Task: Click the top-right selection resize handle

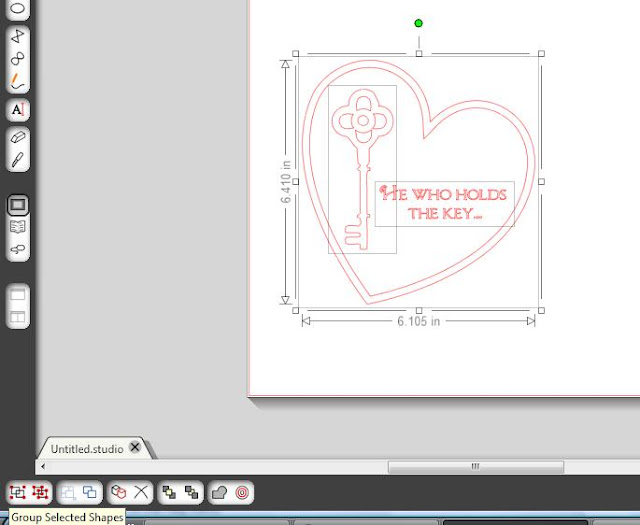Action: [x=542, y=53]
